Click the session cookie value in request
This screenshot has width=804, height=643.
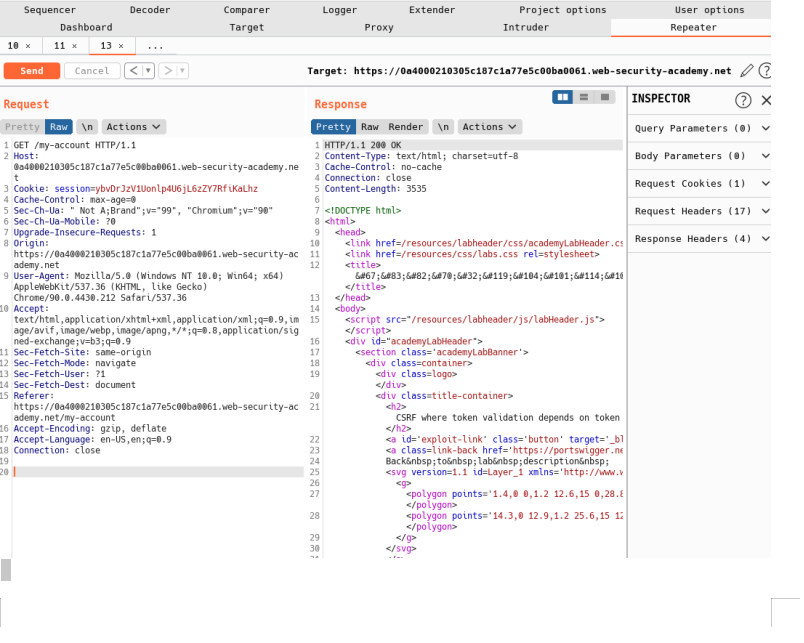(176, 189)
